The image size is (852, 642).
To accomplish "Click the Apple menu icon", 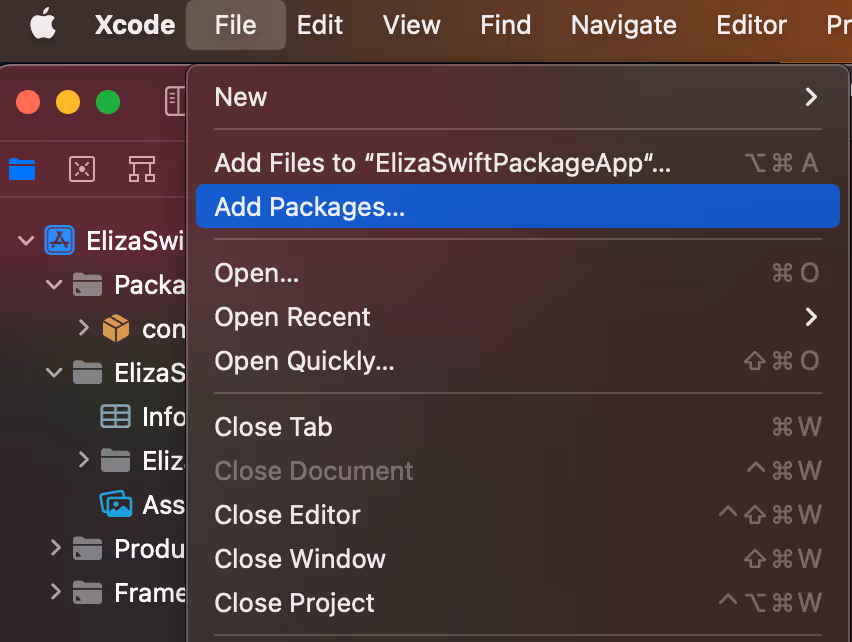I will (42, 26).
